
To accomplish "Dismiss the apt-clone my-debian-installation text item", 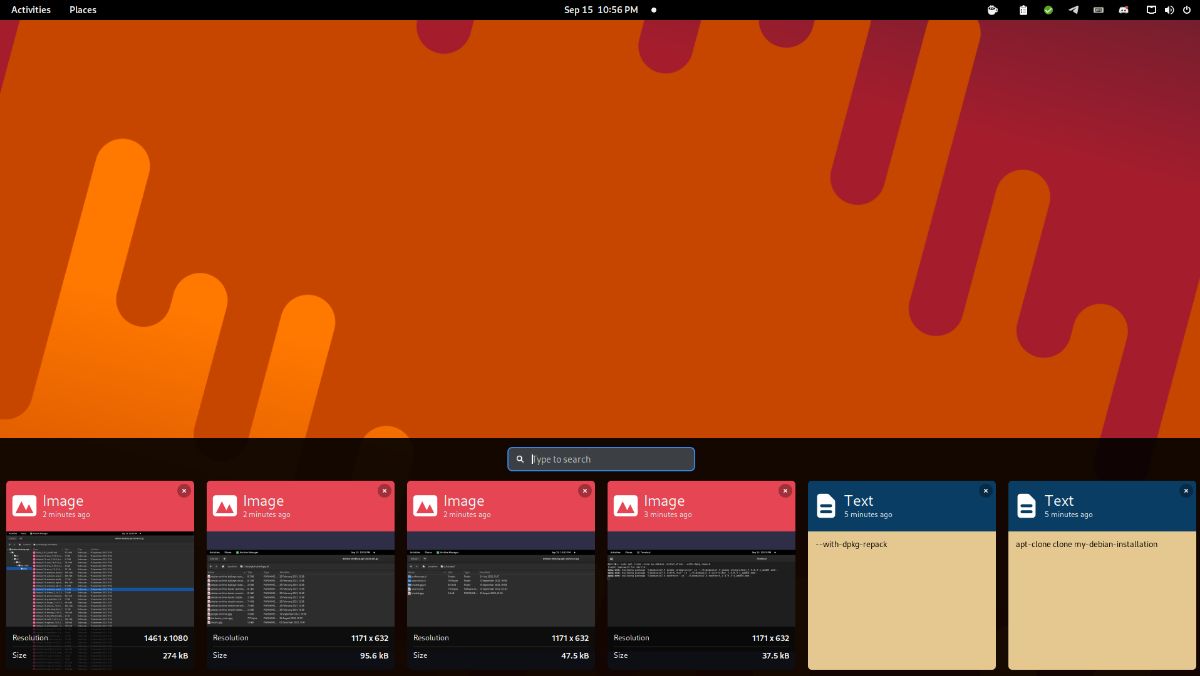I will click(1185, 491).
